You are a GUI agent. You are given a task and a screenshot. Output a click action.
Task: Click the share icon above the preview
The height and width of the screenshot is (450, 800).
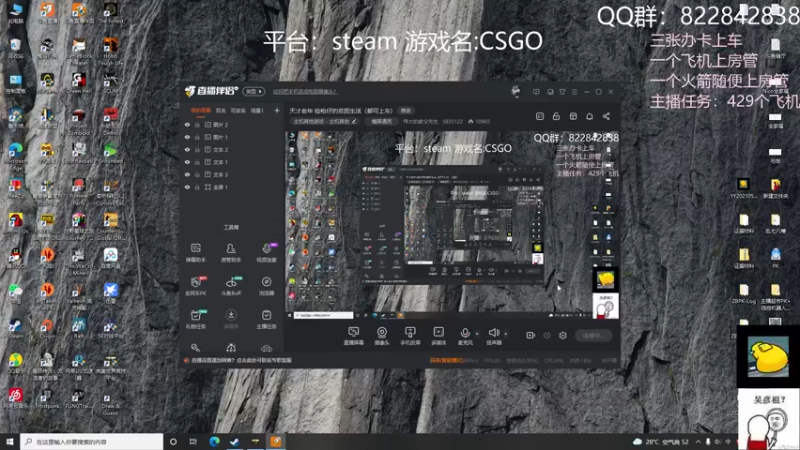[606, 116]
